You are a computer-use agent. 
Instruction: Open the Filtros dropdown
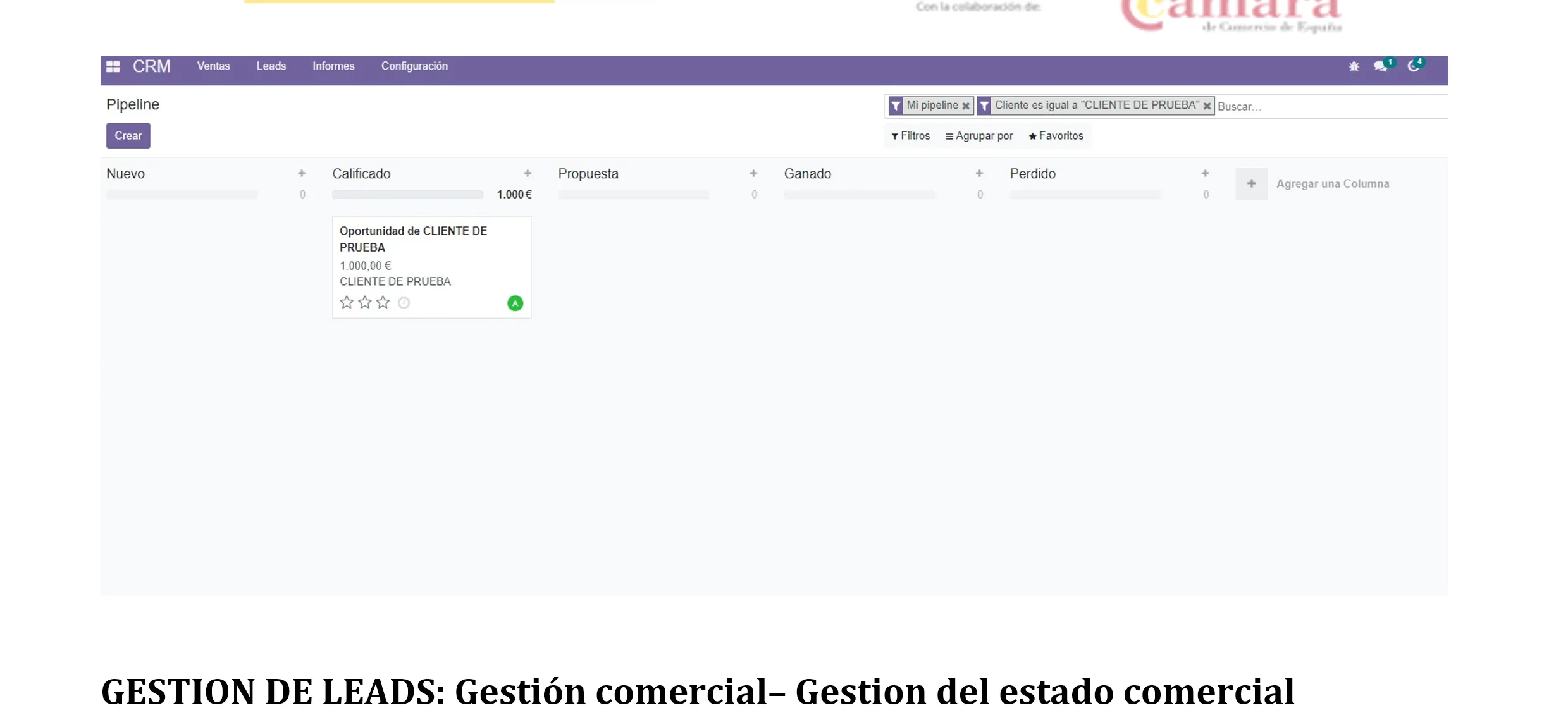tap(911, 136)
